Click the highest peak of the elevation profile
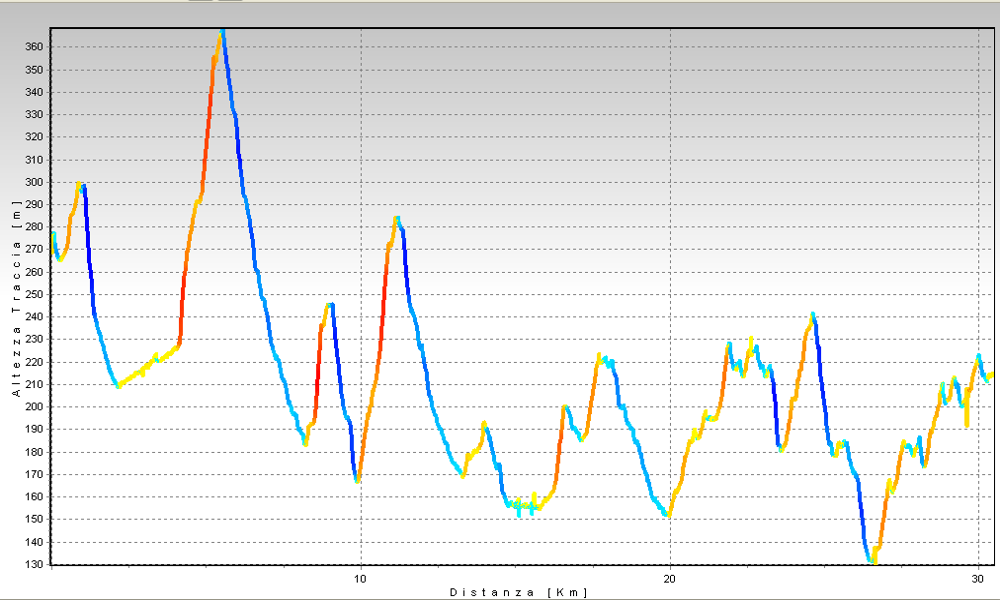This screenshot has height=600, width=1000. point(222,33)
